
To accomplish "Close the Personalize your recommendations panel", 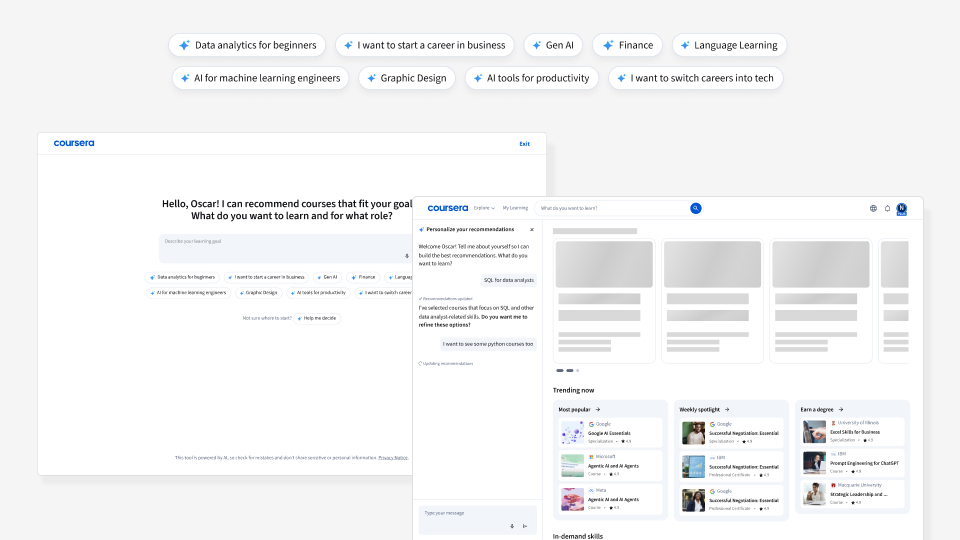I will [531, 230].
